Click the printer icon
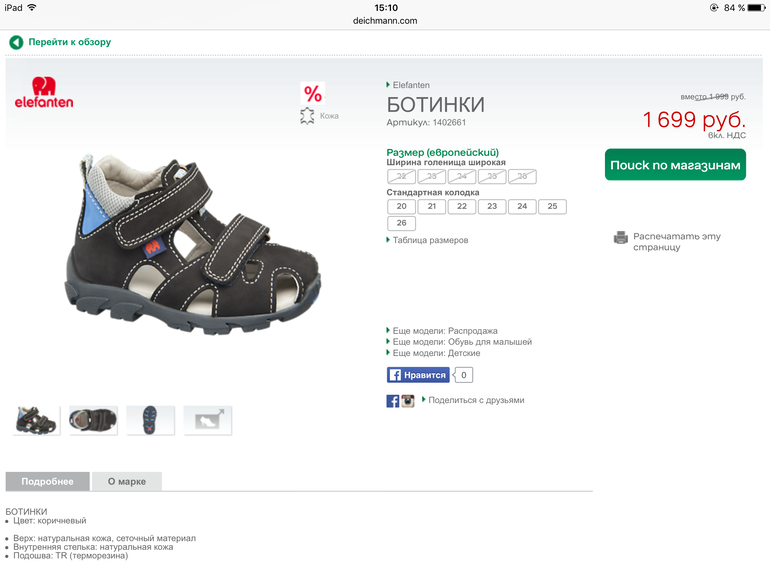 point(621,238)
